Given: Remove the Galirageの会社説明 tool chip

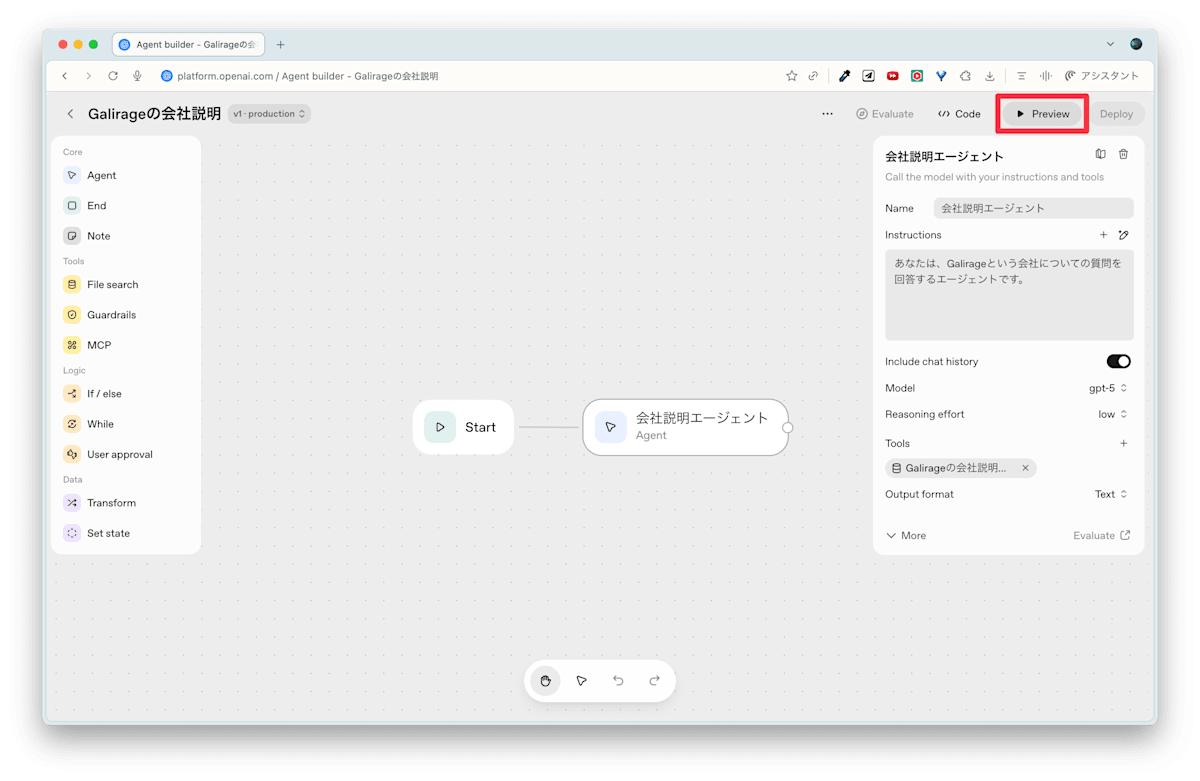Looking at the screenshot, I should pyautogui.click(x=1025, y=468).
